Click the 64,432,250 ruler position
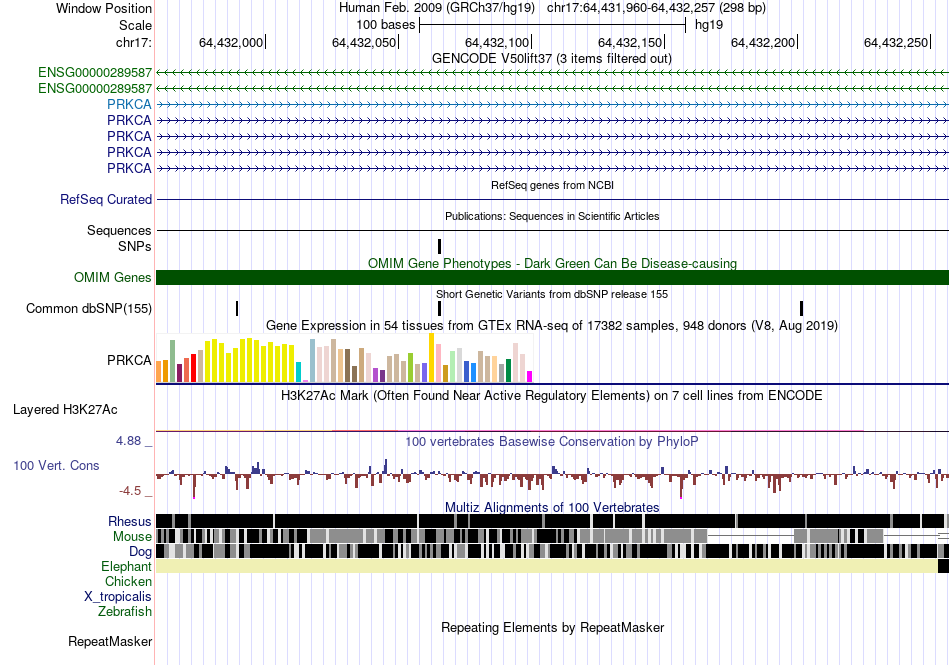Image resolution: width=950 pixels, height=665 pixels. (896, 42)
